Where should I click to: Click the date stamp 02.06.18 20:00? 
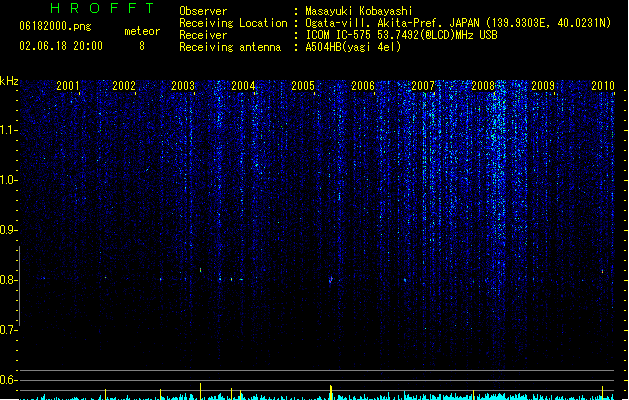coord(61,46)
